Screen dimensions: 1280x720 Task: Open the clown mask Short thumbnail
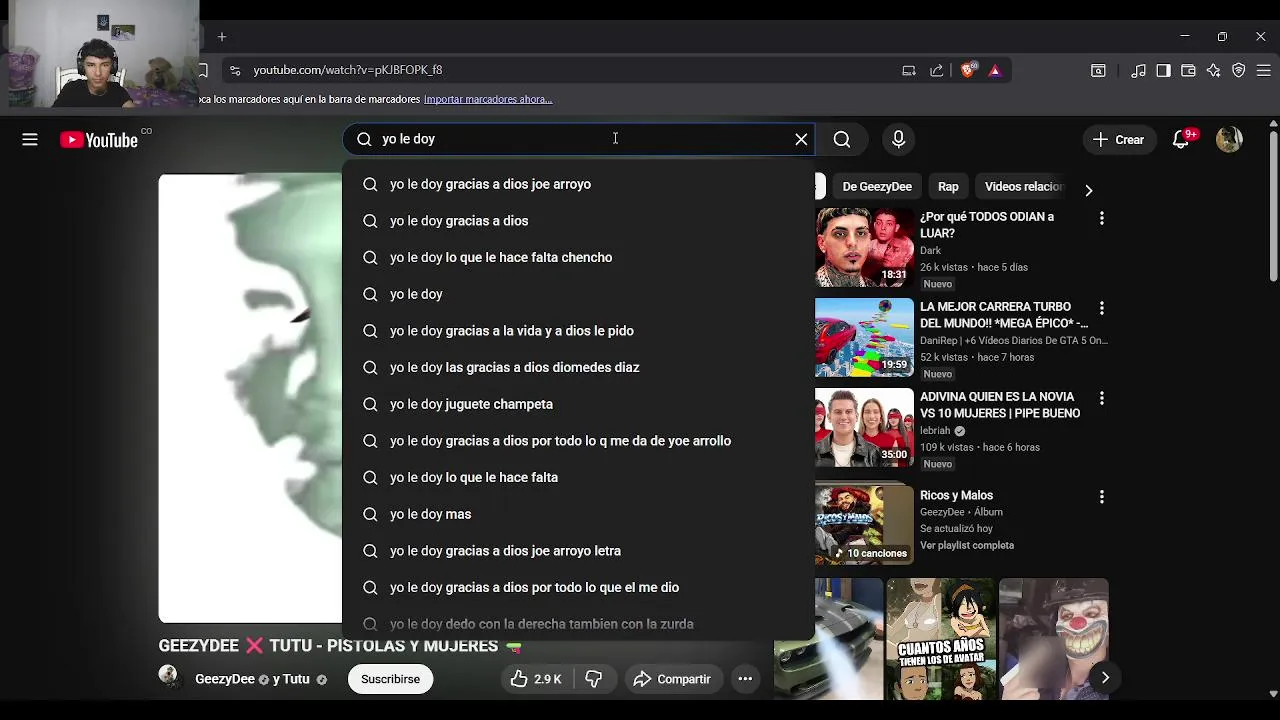click(1053, 639)
